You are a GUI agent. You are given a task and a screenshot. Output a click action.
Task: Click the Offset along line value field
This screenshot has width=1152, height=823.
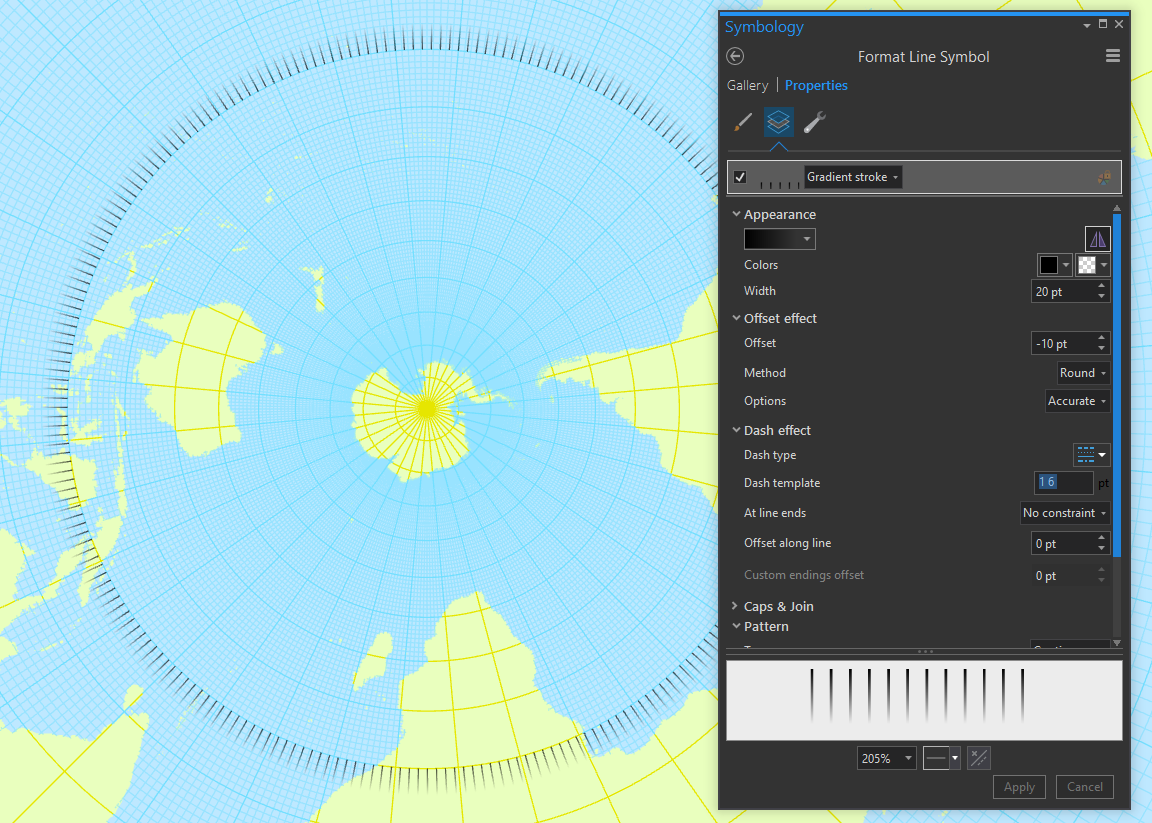click(1063, 543)
